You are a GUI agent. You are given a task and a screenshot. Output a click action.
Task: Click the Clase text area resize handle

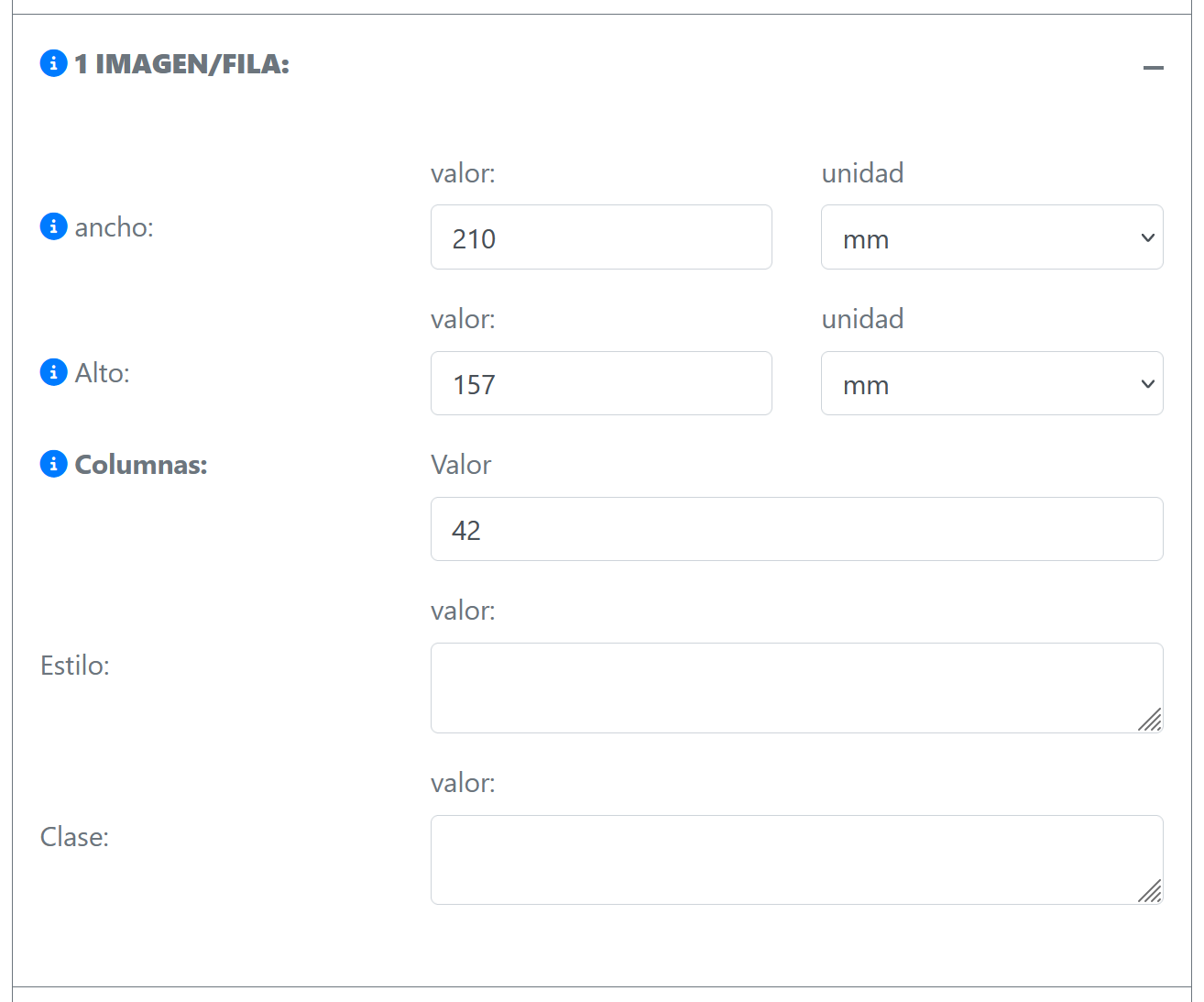(1151, 892)
